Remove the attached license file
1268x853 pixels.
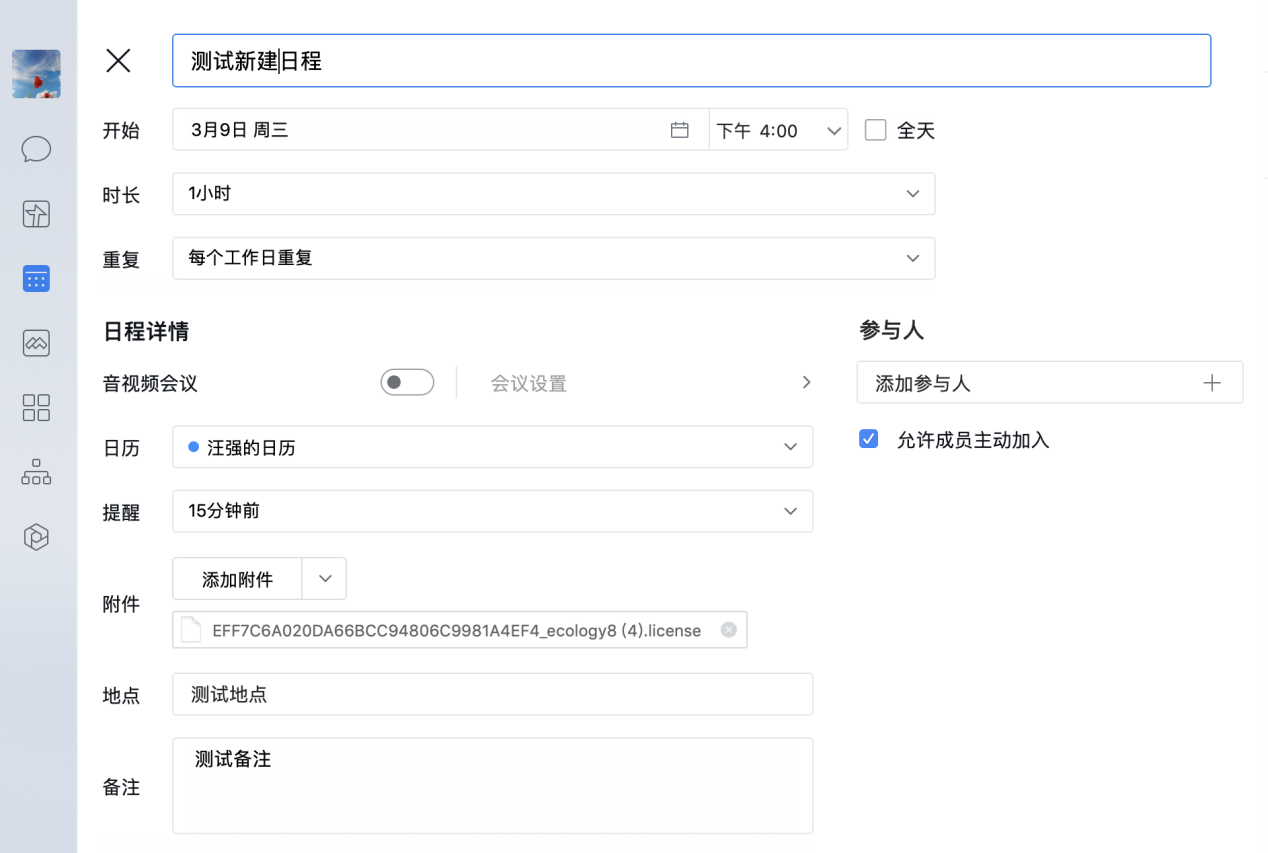click(x=728, y=630)
